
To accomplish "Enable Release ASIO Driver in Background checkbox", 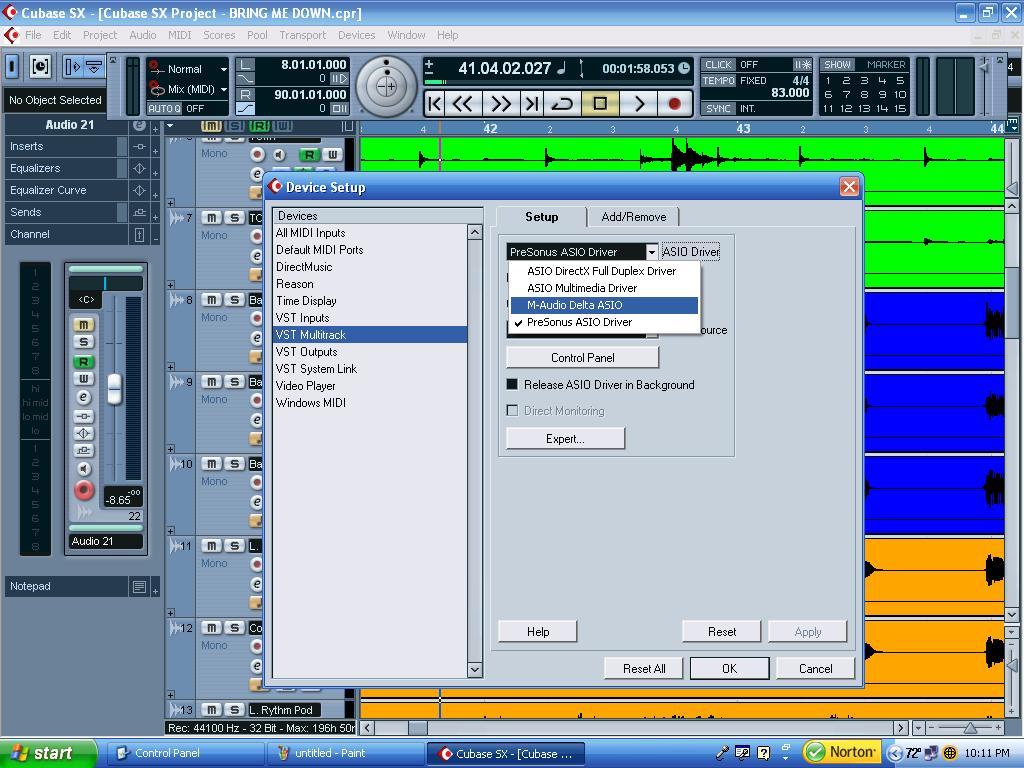I will pyautogui.click(x=513, y=385).
